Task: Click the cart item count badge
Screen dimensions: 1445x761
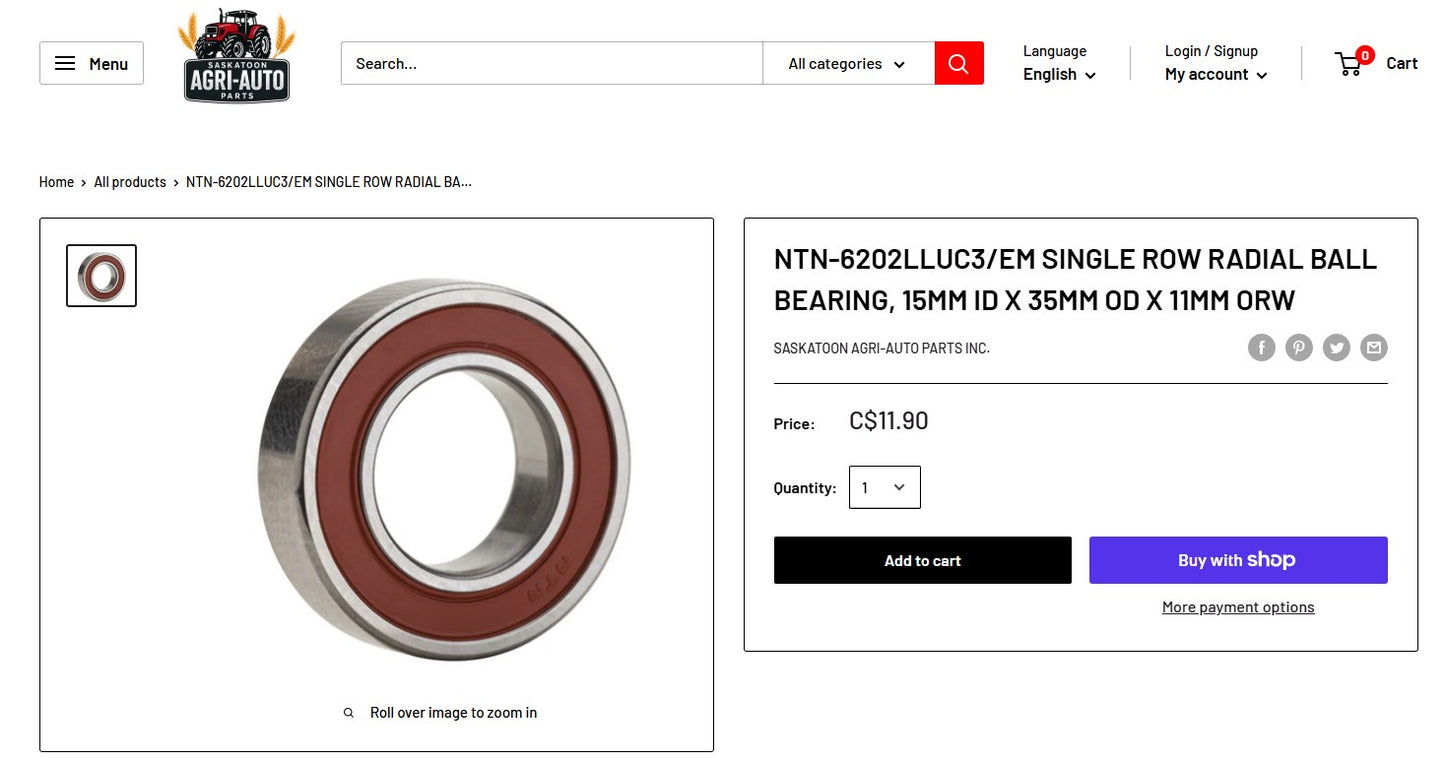Action: [x=1363, y=55]
